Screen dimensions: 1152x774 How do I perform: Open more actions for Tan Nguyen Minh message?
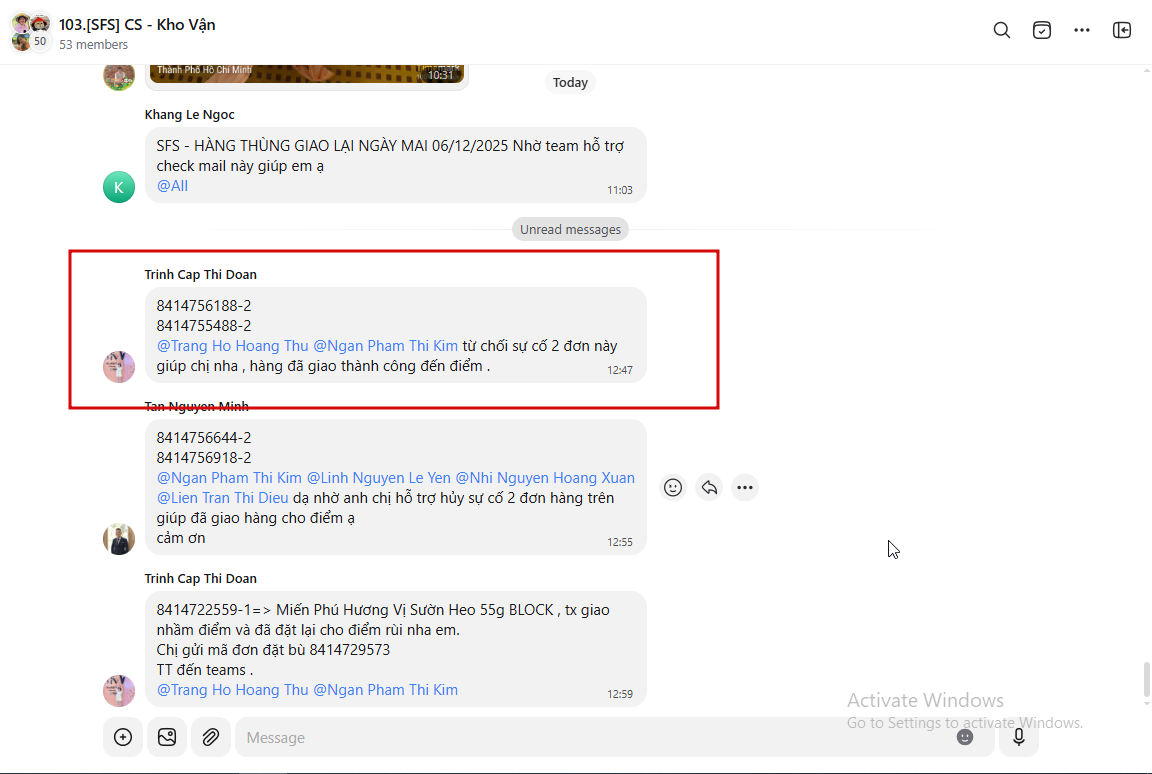[x=745, y=488]
